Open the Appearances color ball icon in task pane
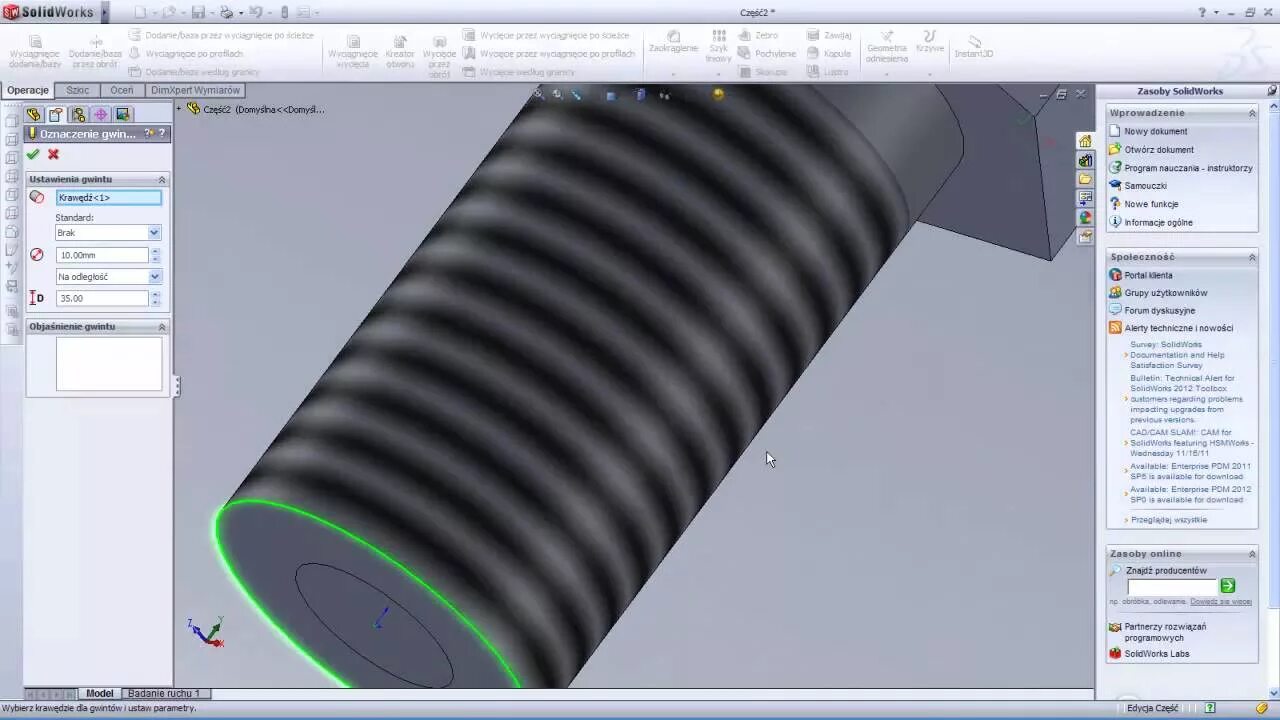 1085,217
